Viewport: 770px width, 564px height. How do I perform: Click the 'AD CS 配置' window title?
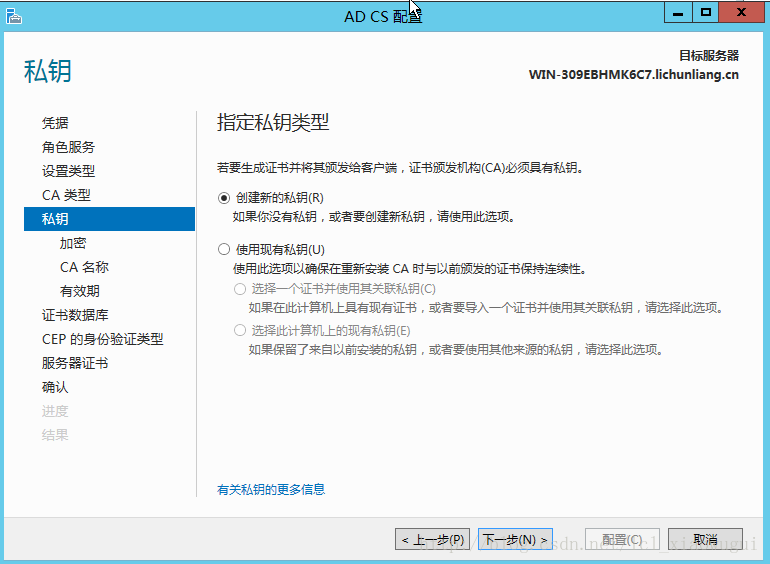click(383, 17)
